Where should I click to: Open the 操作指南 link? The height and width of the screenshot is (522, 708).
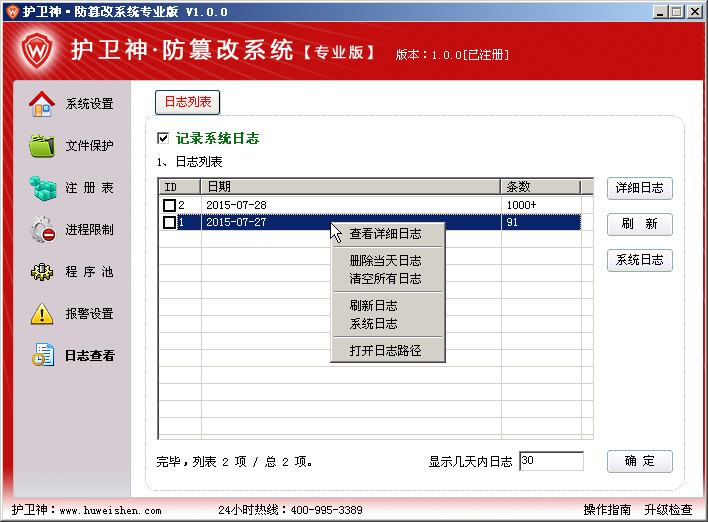607,510
